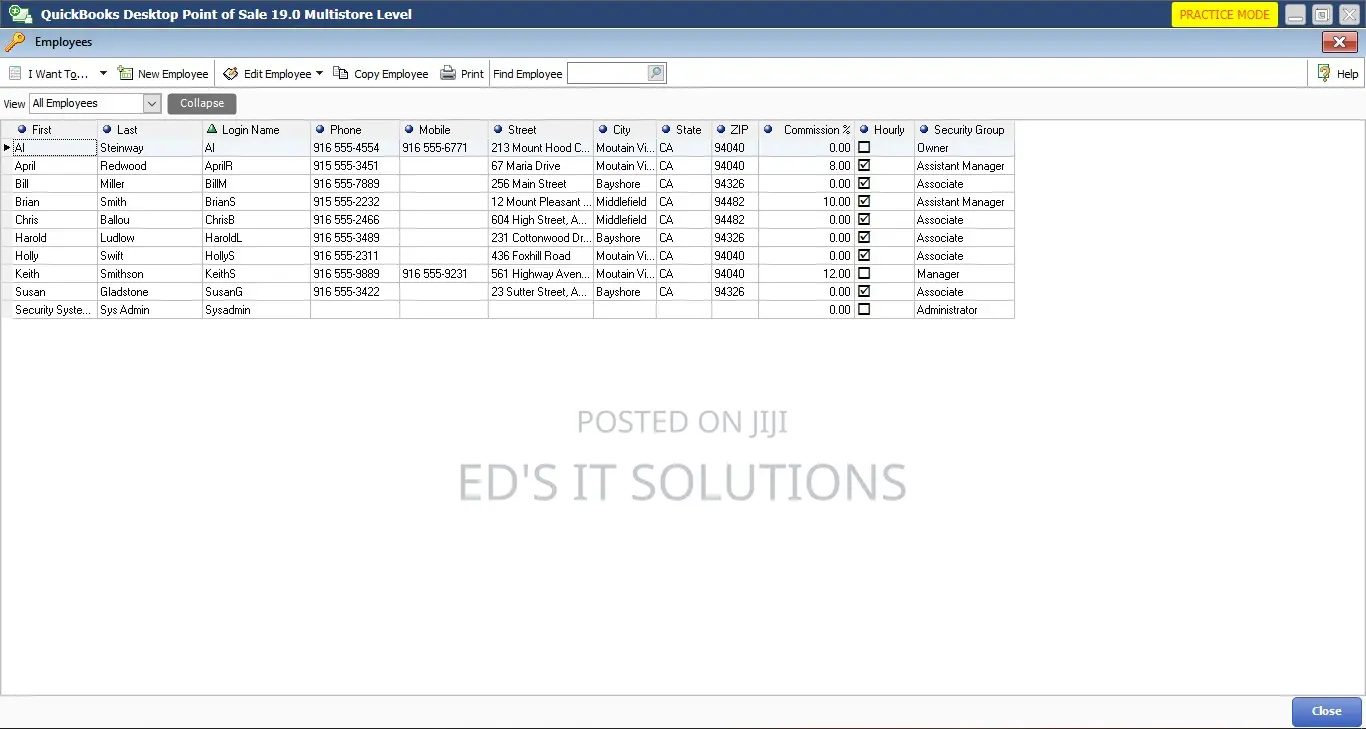Click the Print label in toolbar
The width and height of the screenshot is (1366, 729).
(x=472, y=74)
